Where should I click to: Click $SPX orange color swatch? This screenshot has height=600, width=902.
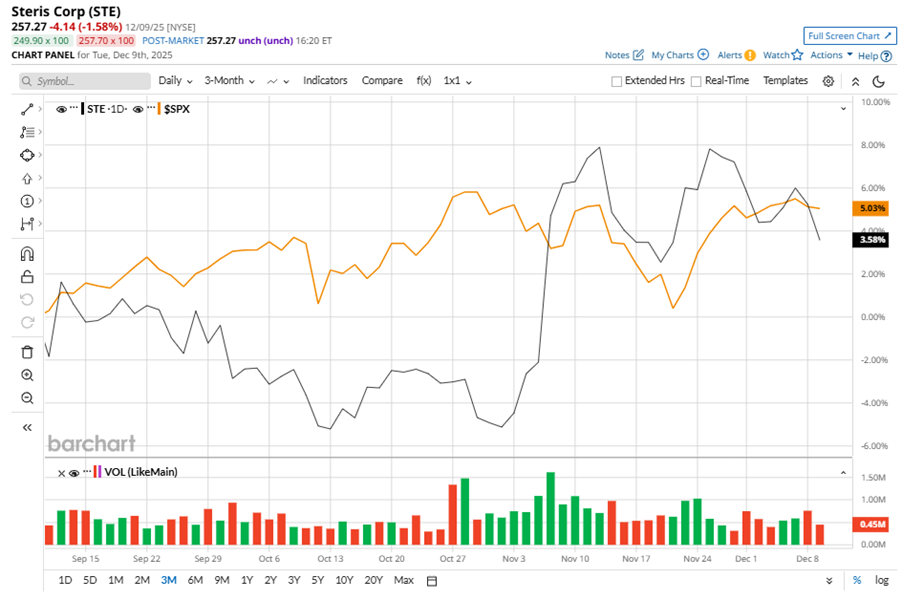(x=159, y=109)
